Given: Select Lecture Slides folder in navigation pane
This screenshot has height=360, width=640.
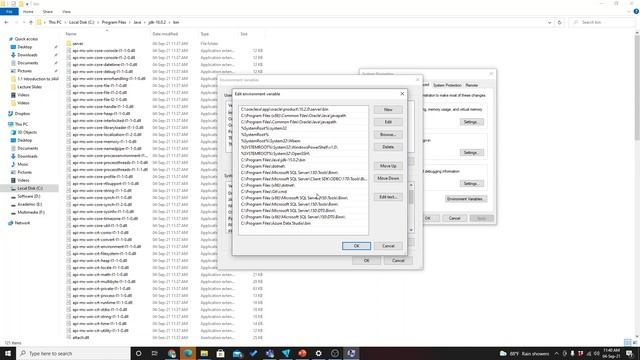Looking at the screenshot, I should click(x=29, y=87).
